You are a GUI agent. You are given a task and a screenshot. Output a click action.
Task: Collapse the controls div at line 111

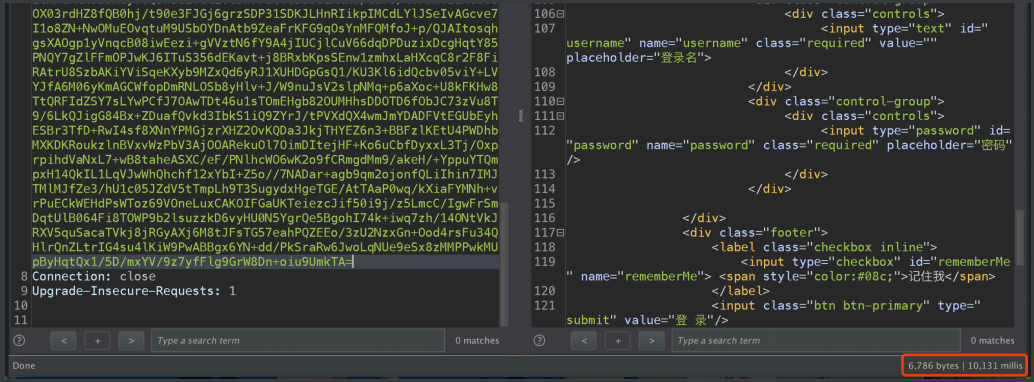pyautogui.click(x=560, y=116)
